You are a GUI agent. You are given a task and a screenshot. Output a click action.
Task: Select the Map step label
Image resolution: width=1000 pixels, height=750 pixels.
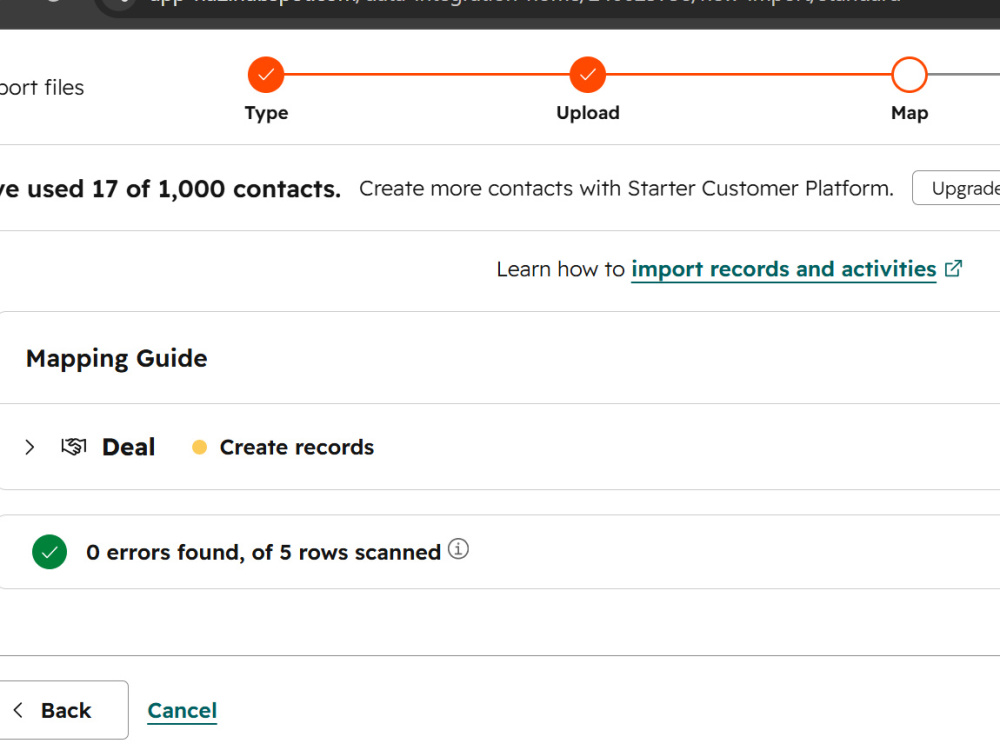[909, 113]
